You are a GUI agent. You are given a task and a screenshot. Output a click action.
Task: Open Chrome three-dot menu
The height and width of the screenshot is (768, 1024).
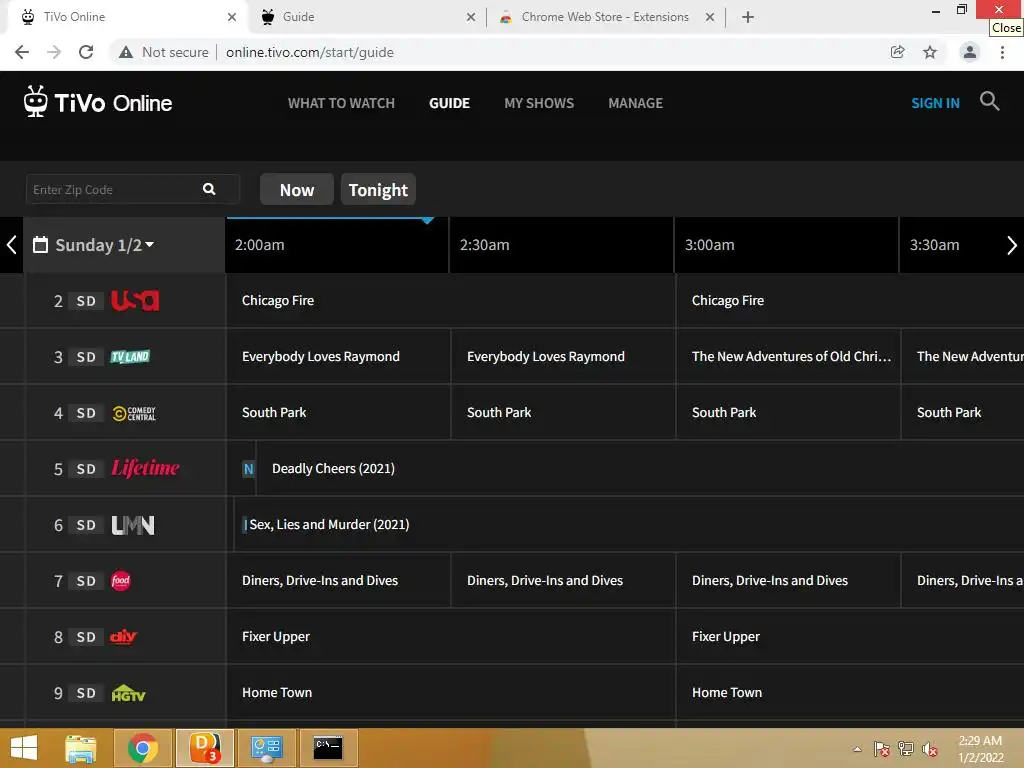pos(1002,52)
